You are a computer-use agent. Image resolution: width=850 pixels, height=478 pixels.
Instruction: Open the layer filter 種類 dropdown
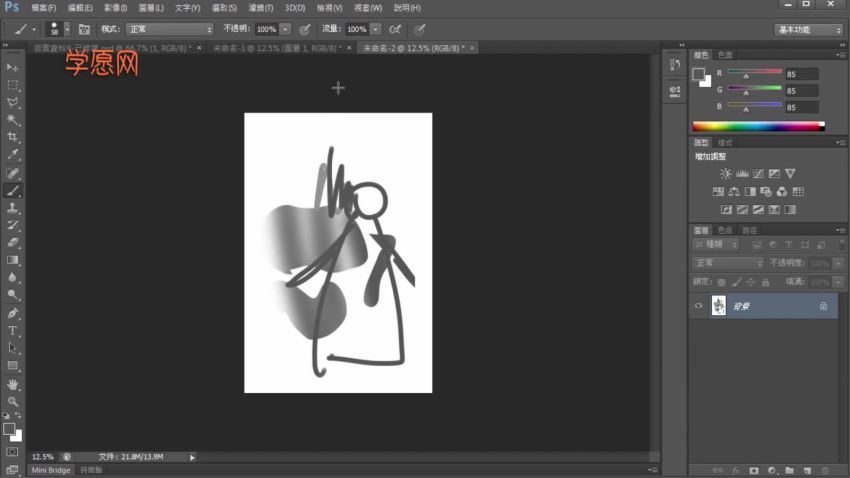(716, 244)
